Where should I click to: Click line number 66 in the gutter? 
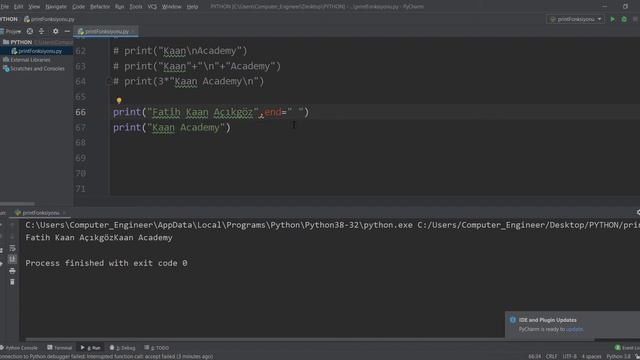[80, 112]
